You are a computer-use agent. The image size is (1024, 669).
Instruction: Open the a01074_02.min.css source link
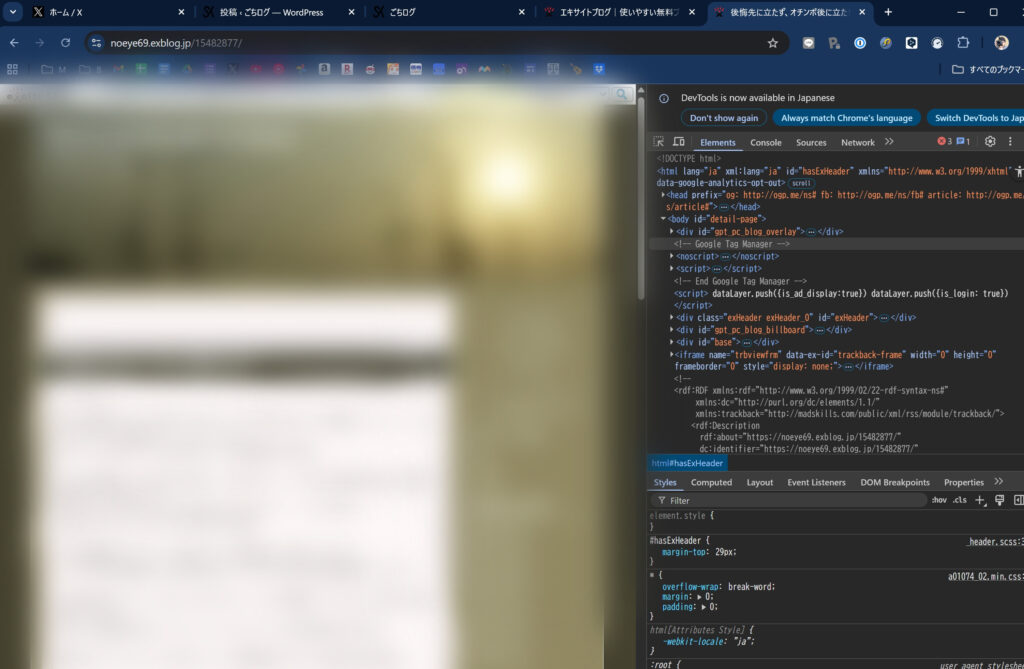tap(985, 576)
